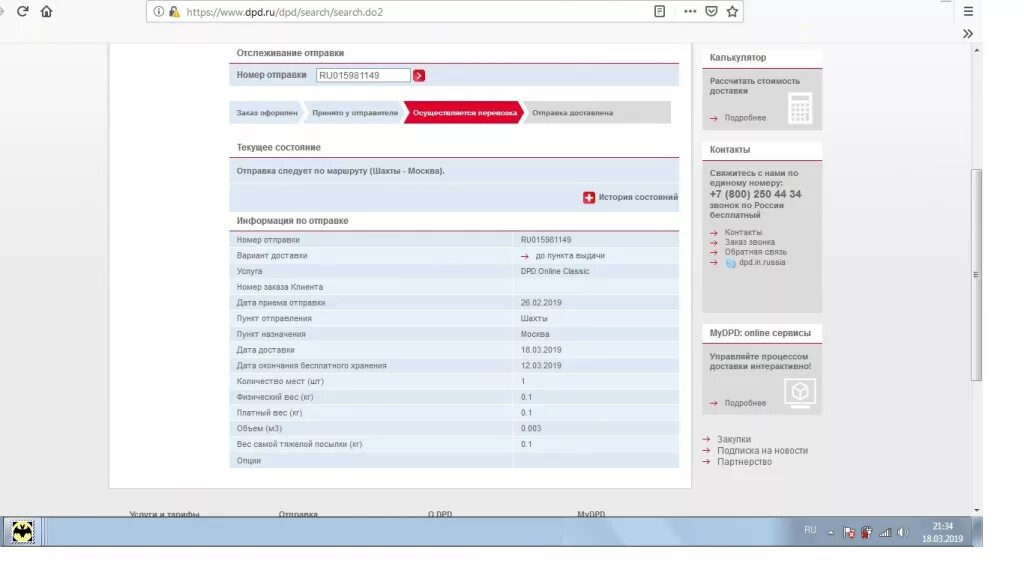Click the tracking number input field
The image size is (1024, 575).
(363, 75)
